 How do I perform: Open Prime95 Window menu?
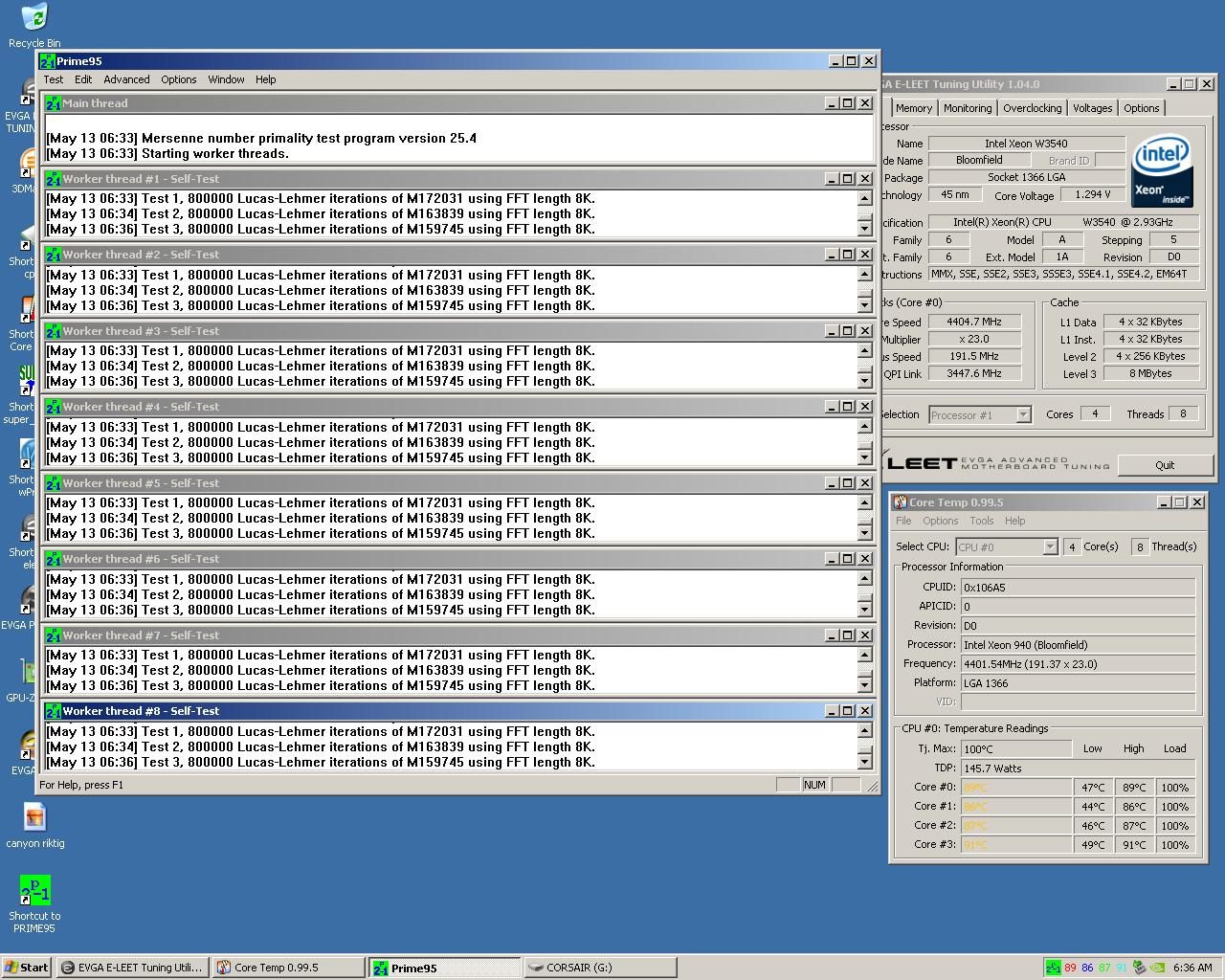(x=226, y=79)
